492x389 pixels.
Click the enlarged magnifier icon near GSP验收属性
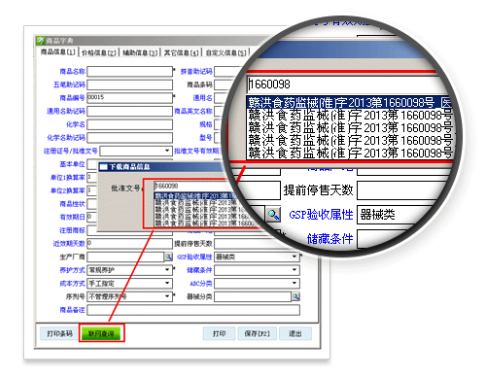[273, 215]
